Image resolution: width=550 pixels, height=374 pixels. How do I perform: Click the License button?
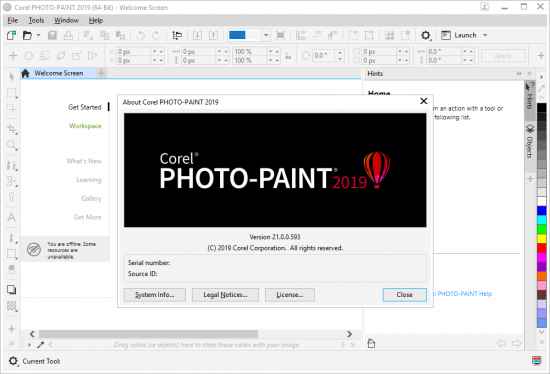pos(290,295)
